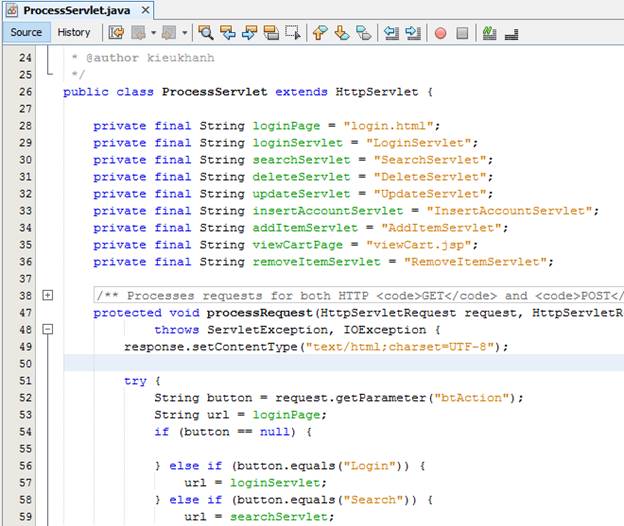Open the Forward history dropdown arrow
The image size is (624, 526).
point(184,33)
